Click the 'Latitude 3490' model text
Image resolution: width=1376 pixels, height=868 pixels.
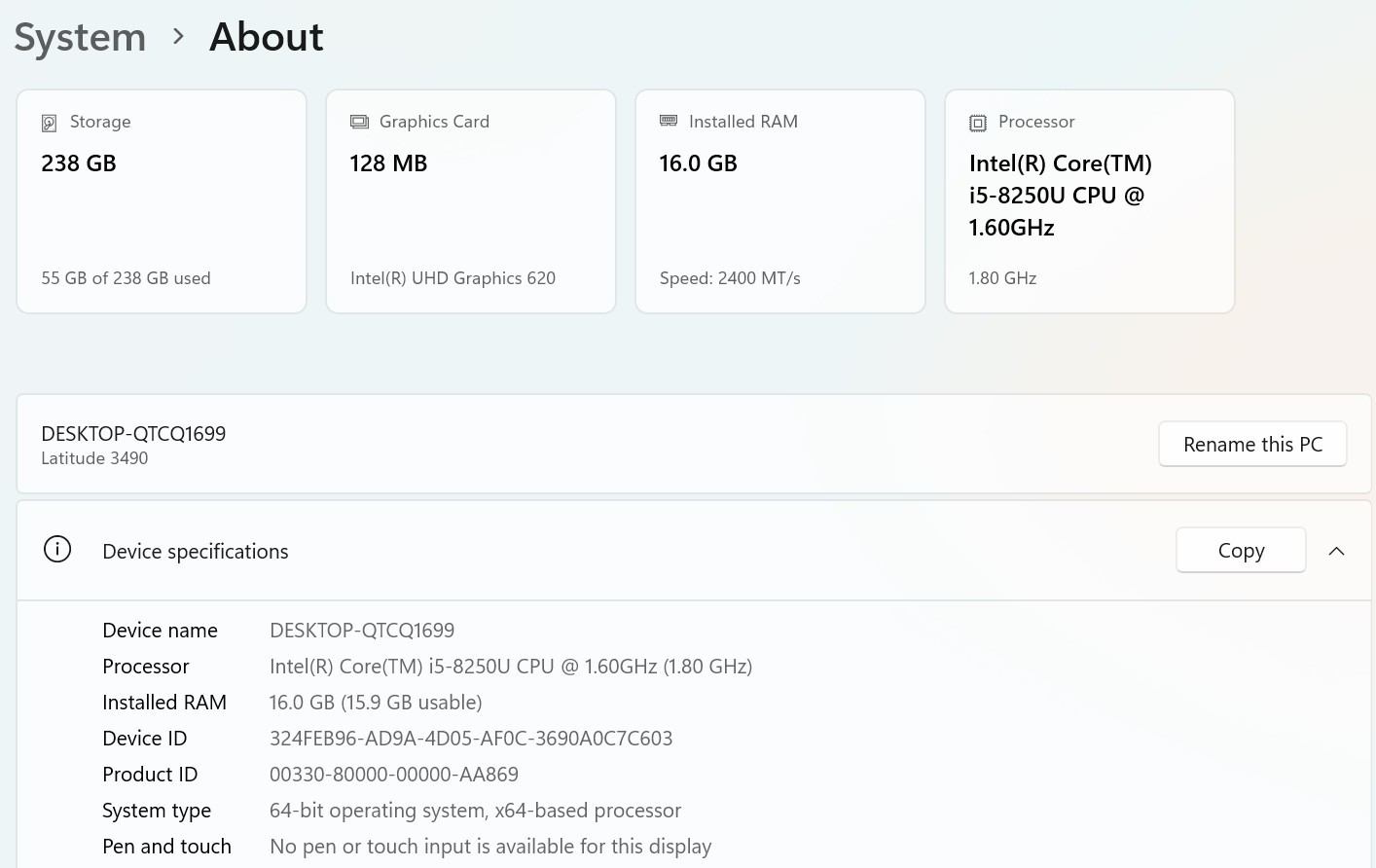tap(94, 458)
